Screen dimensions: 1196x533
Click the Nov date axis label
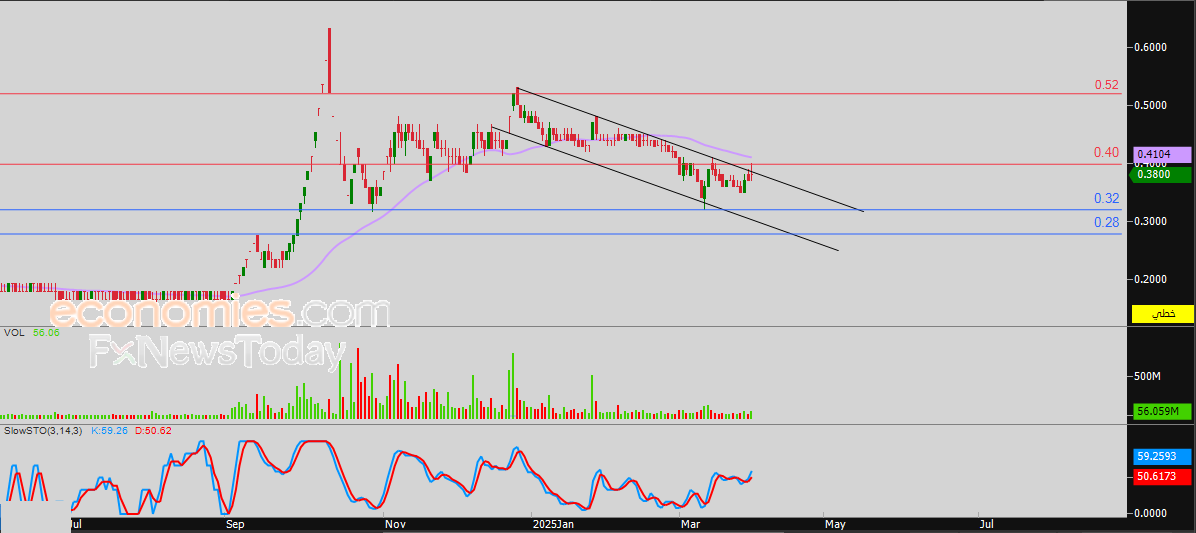tap(394, 525)
